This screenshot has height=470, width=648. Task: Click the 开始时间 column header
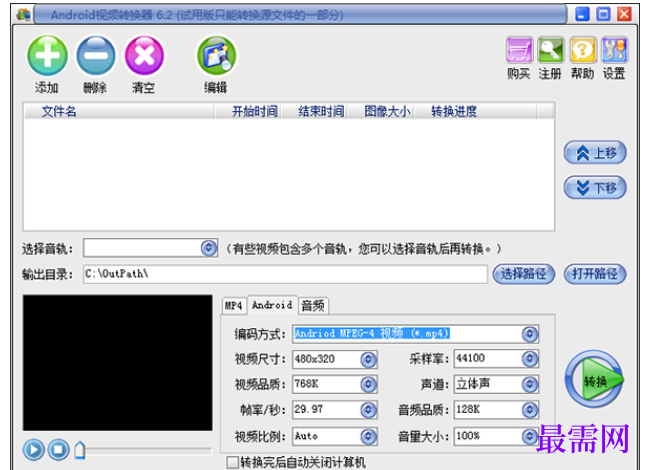click(248, 111)
